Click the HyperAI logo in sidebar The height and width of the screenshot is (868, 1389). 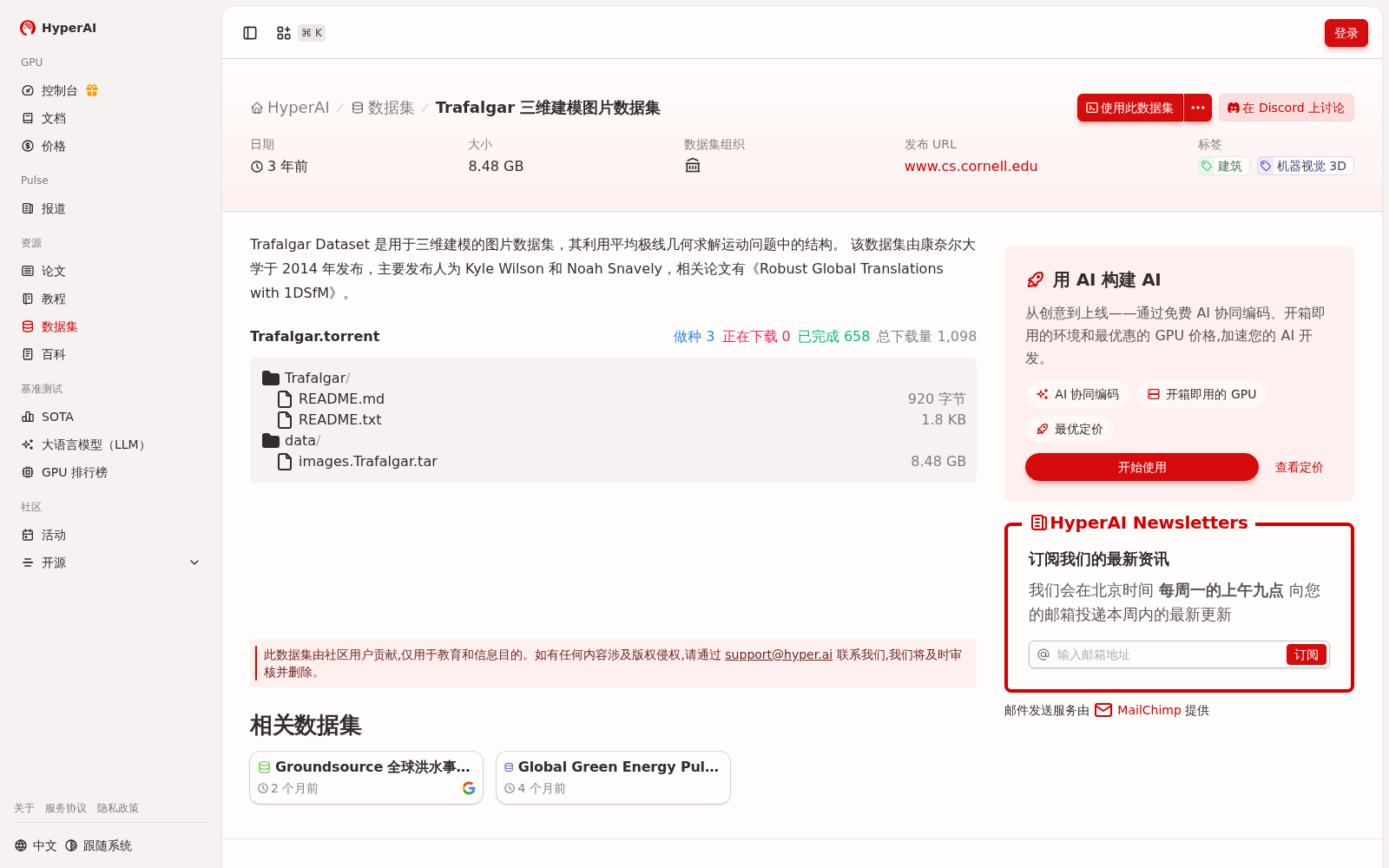[58, 28]
